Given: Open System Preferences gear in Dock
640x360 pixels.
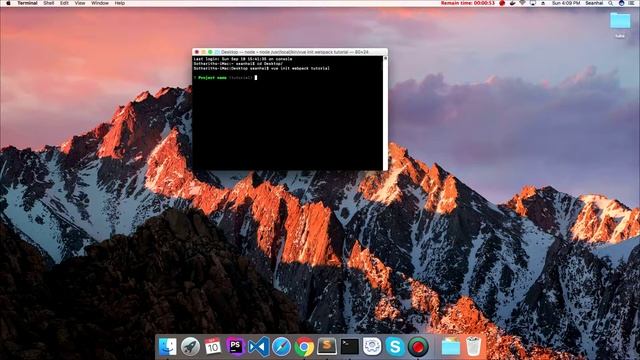Looking at the screenshot, I should click(x=372, y=347).
